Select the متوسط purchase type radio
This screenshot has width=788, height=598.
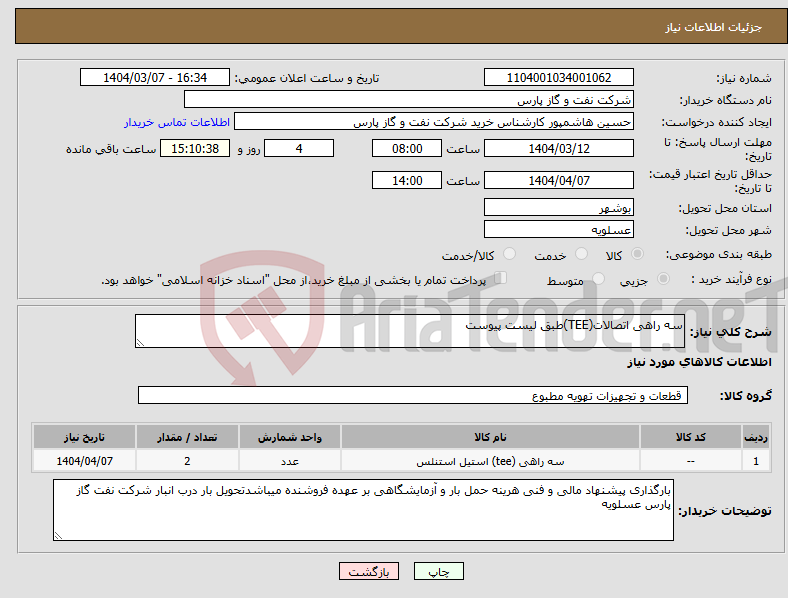(x=598, y=278)
